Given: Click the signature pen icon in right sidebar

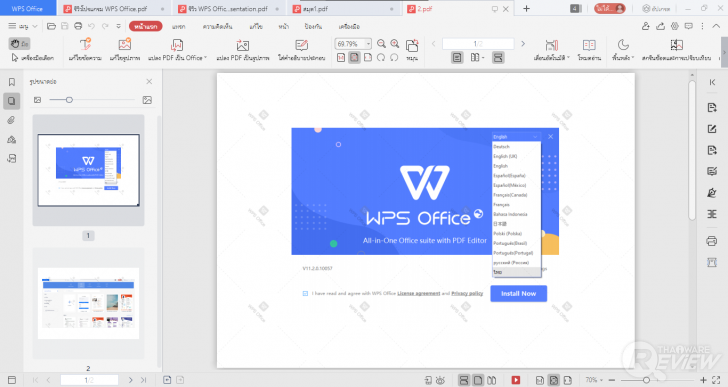Looking at the screenshot, I should 711,193.
